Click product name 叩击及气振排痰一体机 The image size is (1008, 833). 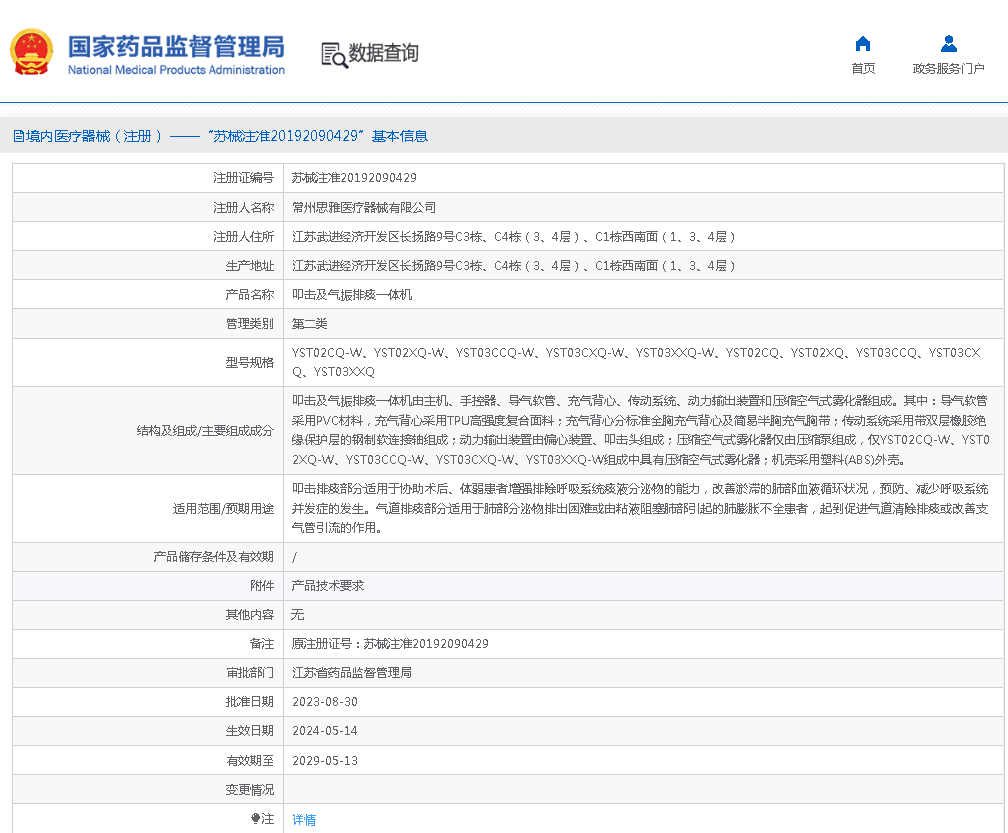[x=352, y=295]
